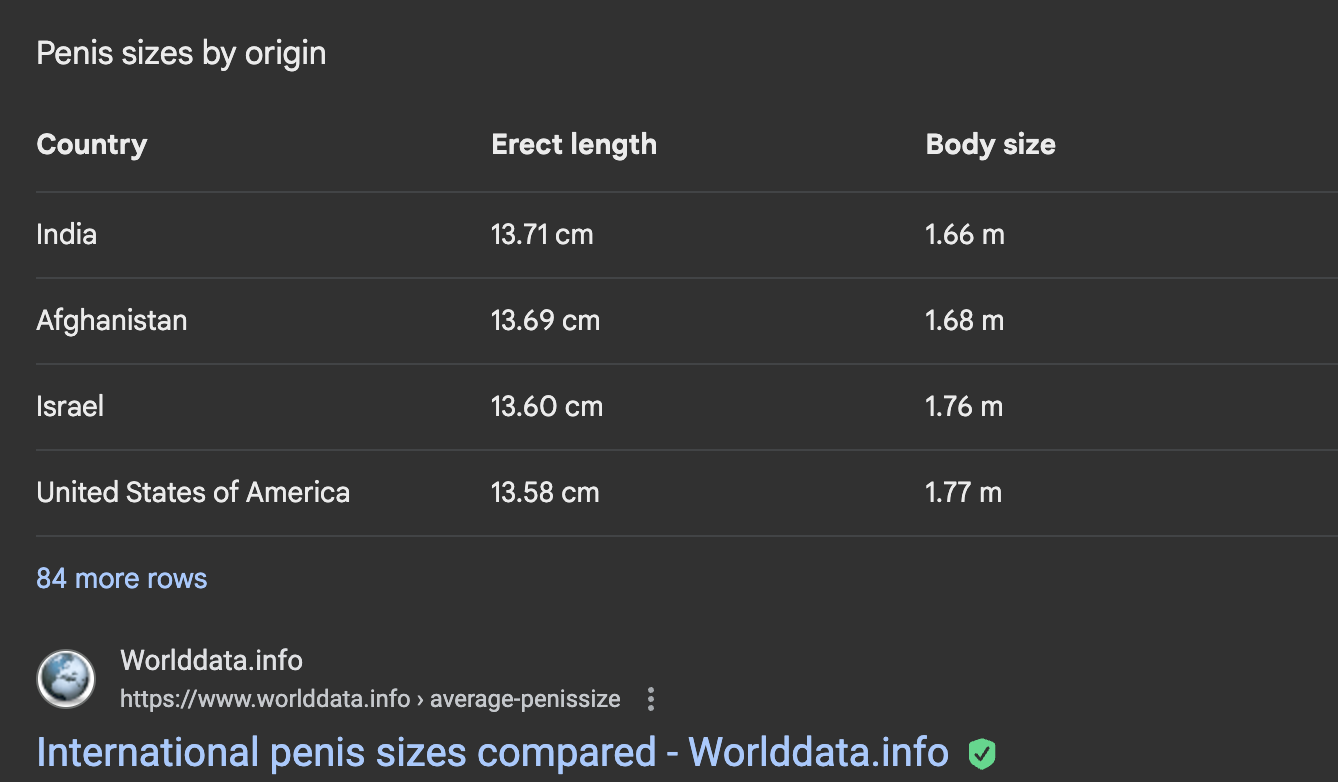Open 'International penis sizes compared' result link
The image size is (1338, 782).
pos(493,752)
